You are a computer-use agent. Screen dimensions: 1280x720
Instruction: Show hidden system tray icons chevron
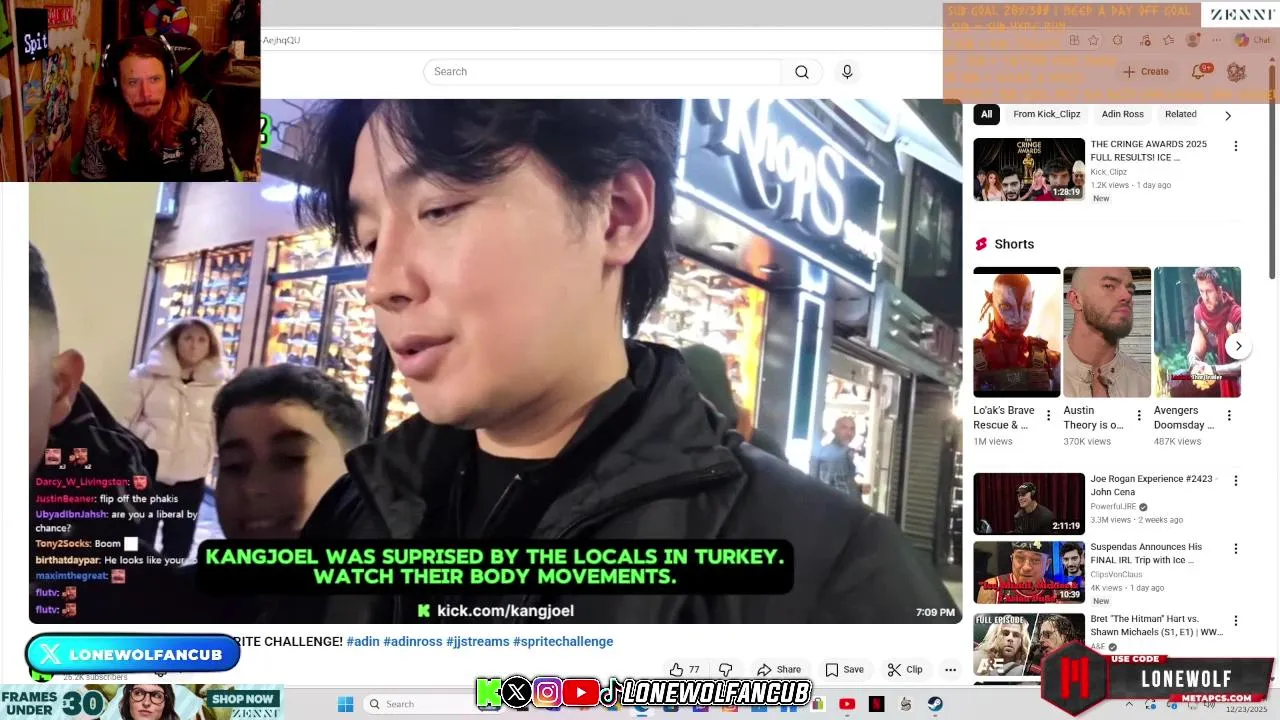pyautogui.click(x=1129, y=704)
